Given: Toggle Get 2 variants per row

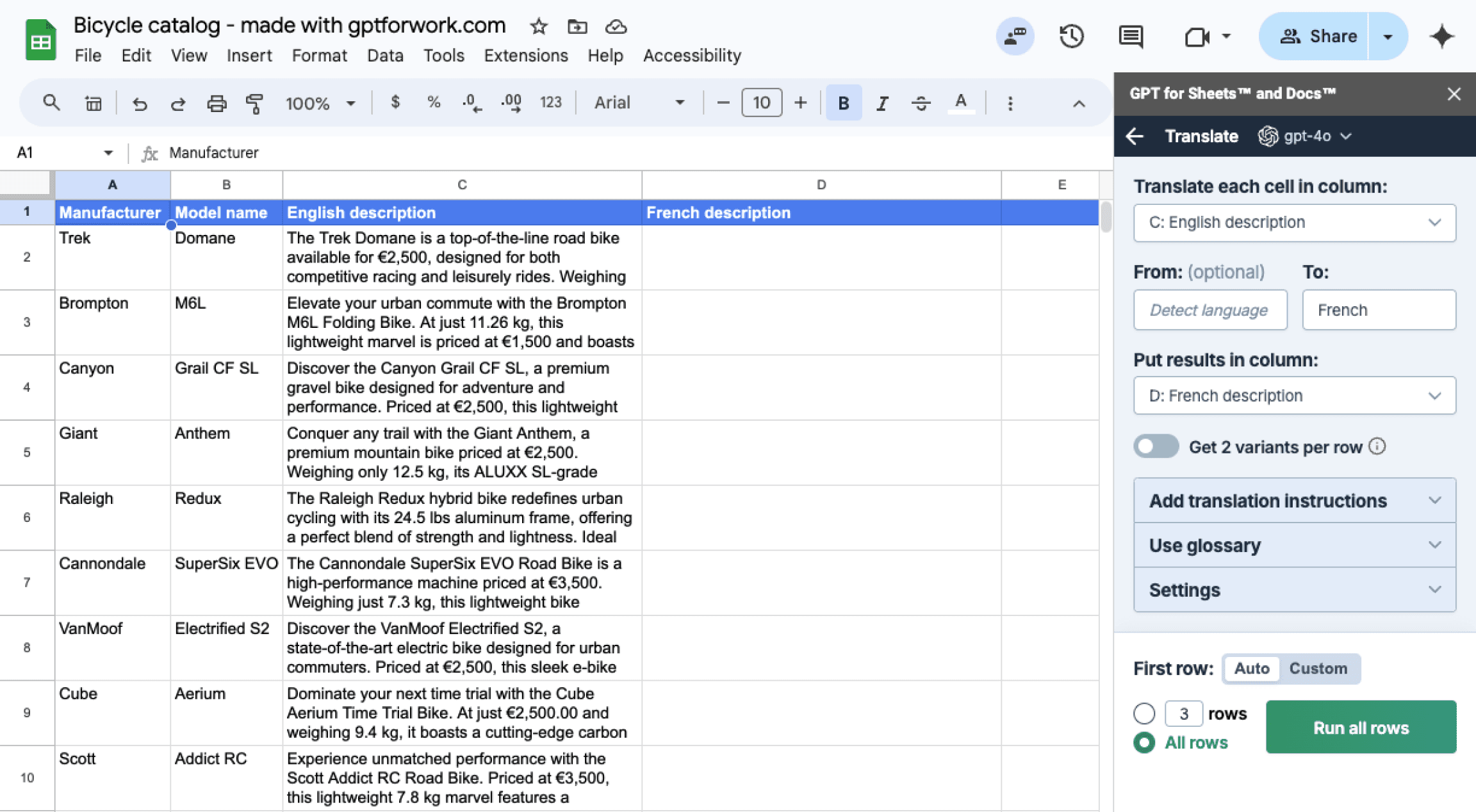Looking at the screenshot, I should [1156, 446].
